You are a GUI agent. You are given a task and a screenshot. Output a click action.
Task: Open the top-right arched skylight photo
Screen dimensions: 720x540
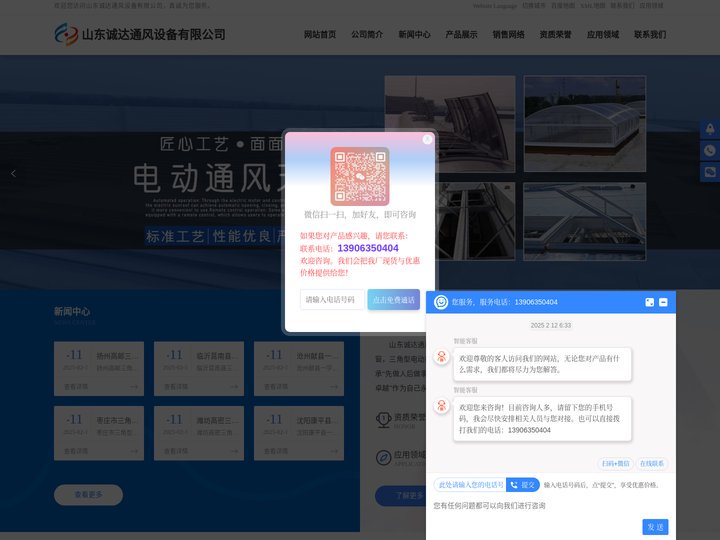pyautogui.click(x=585, y=124)
